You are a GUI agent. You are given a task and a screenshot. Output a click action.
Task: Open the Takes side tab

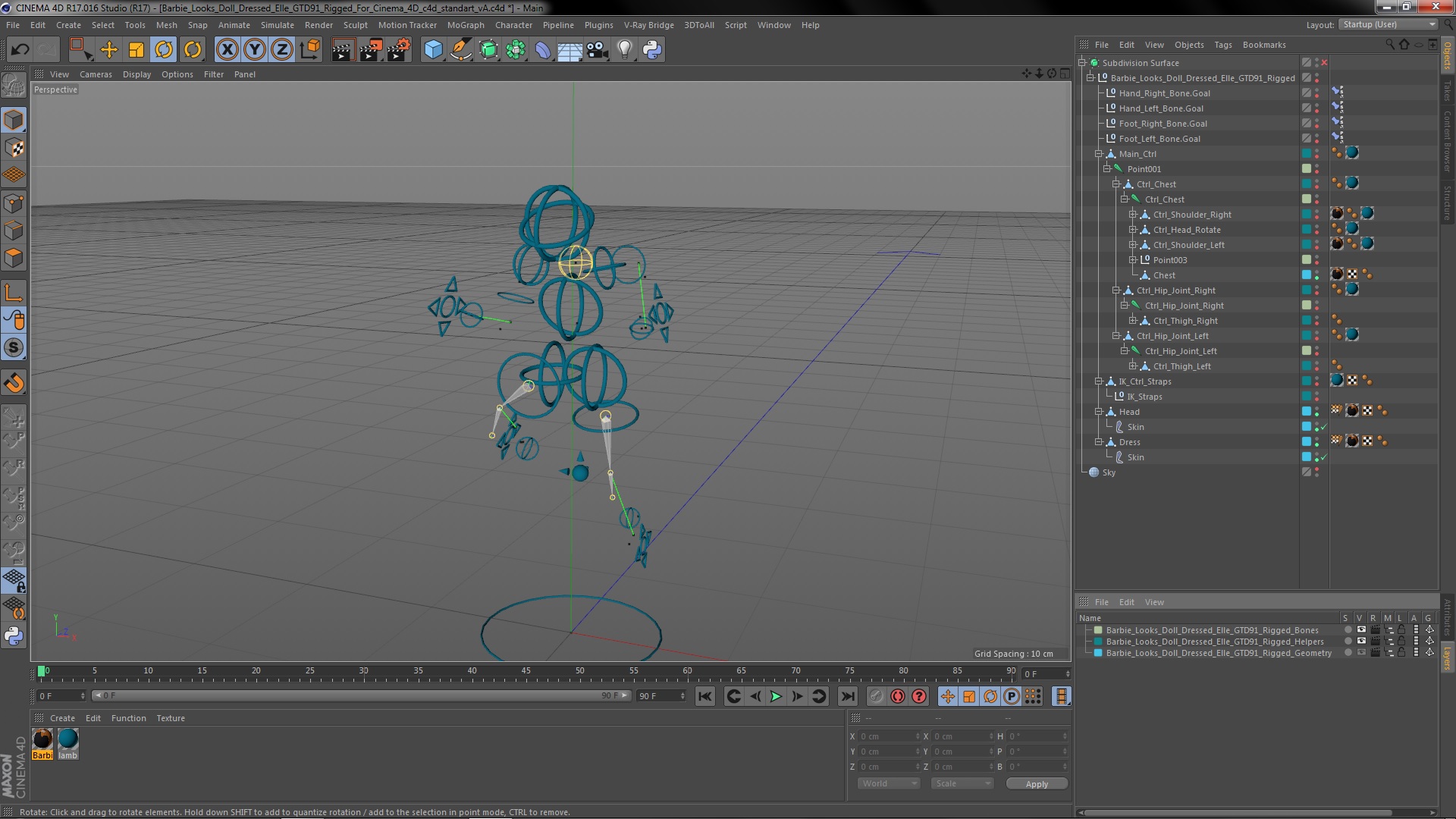pos(1447,91)
